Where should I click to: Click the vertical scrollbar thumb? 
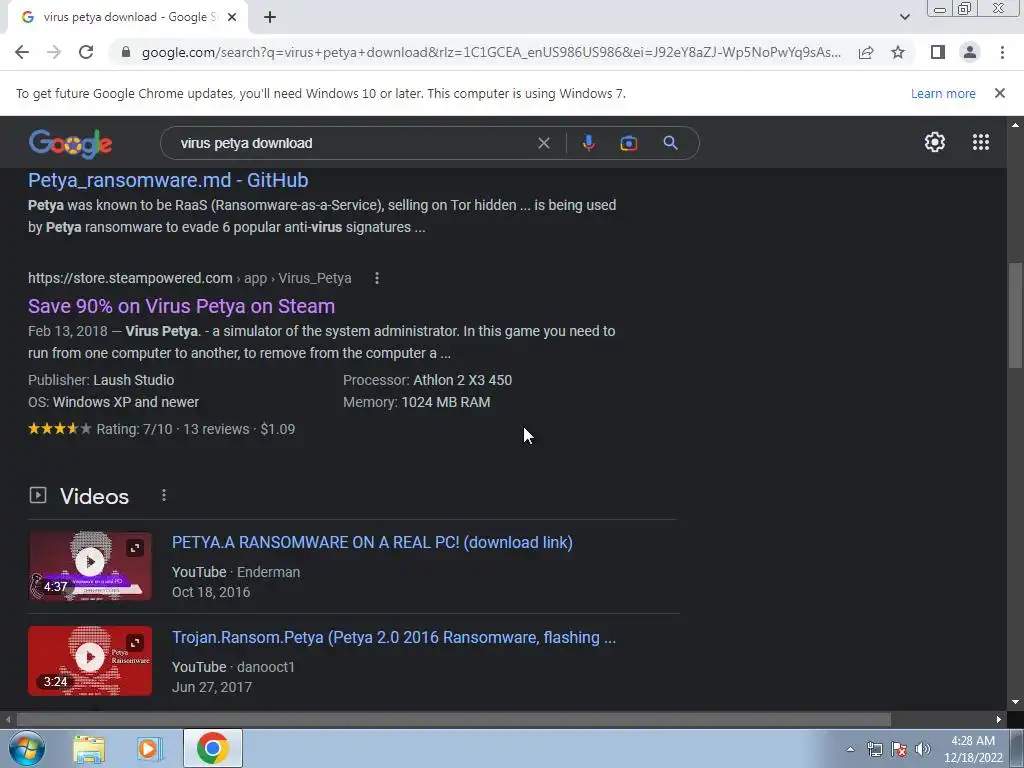pyautogui.click(x=1015, y=315)
